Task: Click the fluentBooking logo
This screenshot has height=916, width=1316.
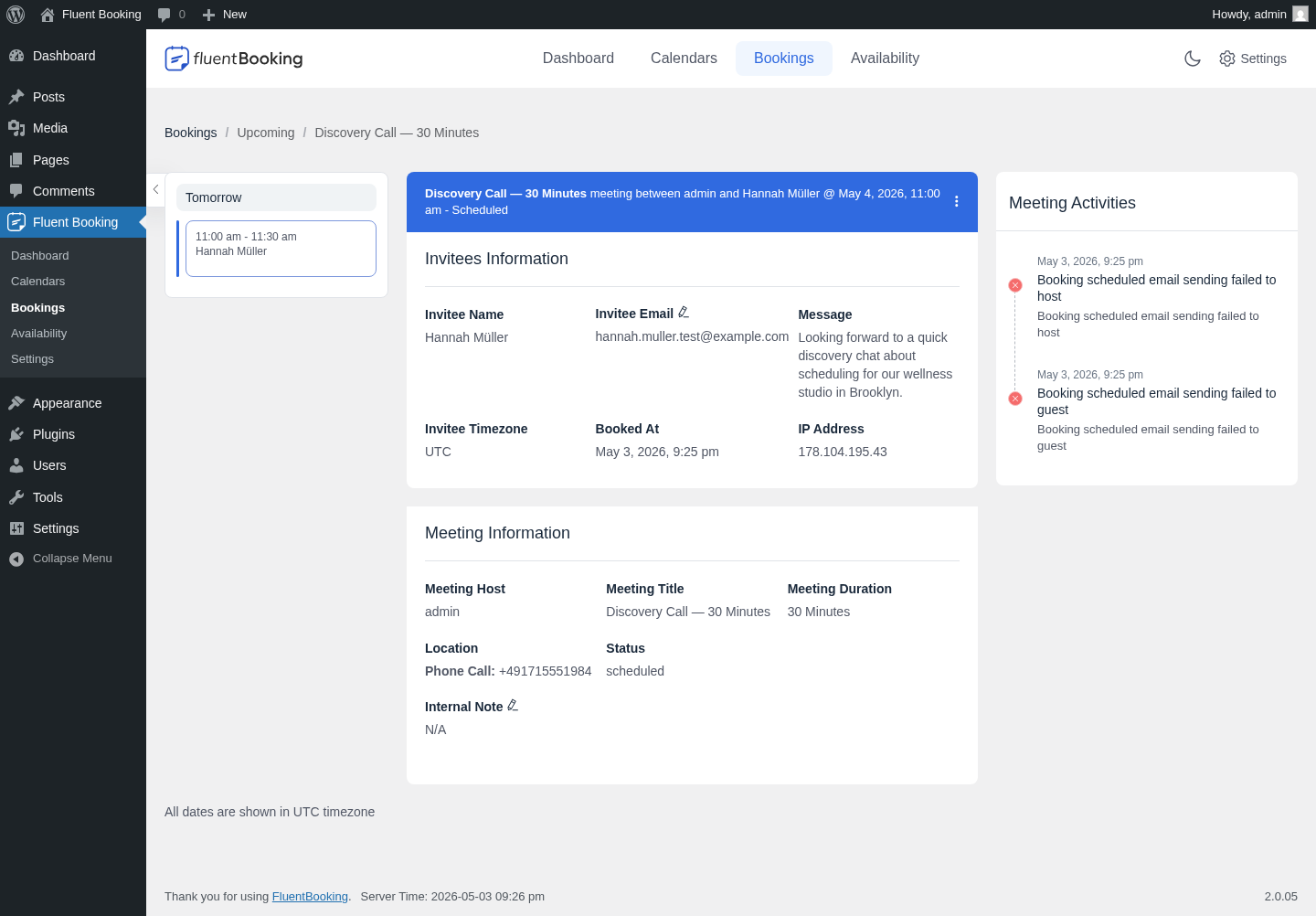Action: (x=234, y=59)
